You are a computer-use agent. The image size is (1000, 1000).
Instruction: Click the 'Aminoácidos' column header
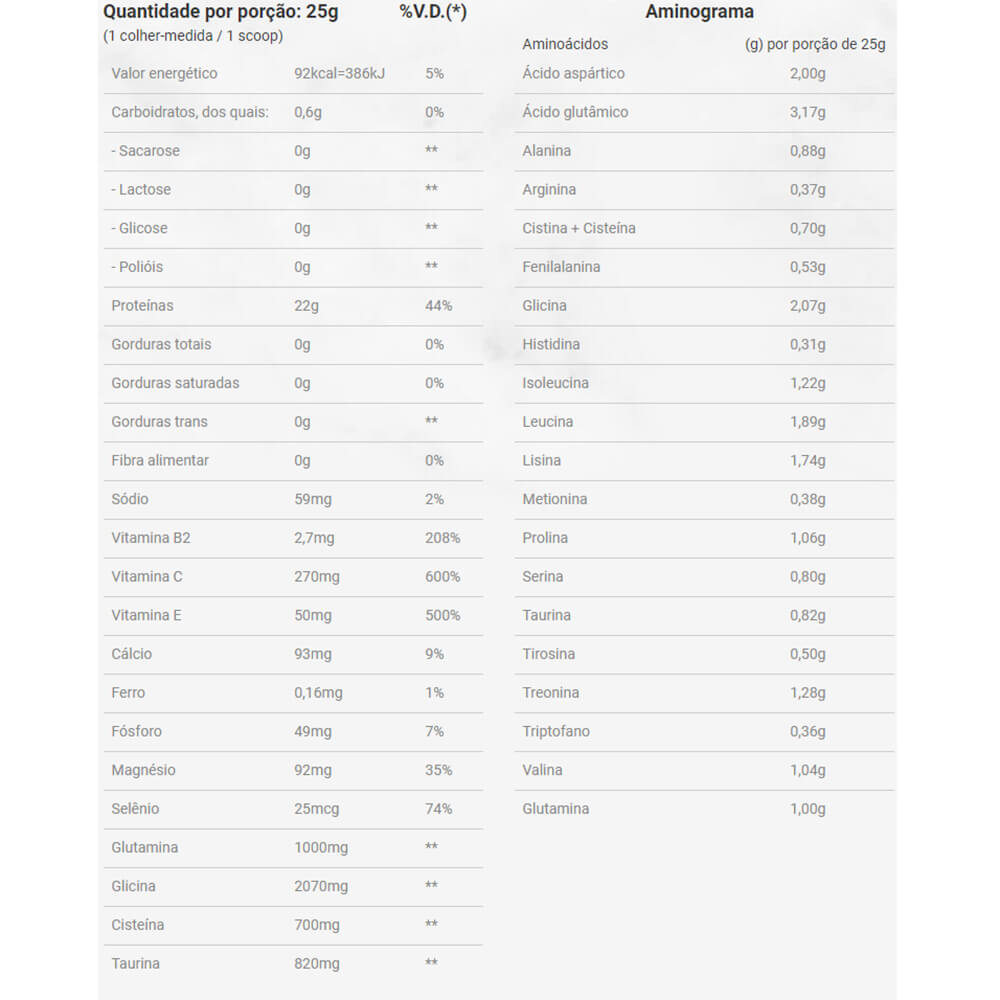point(565,44)
